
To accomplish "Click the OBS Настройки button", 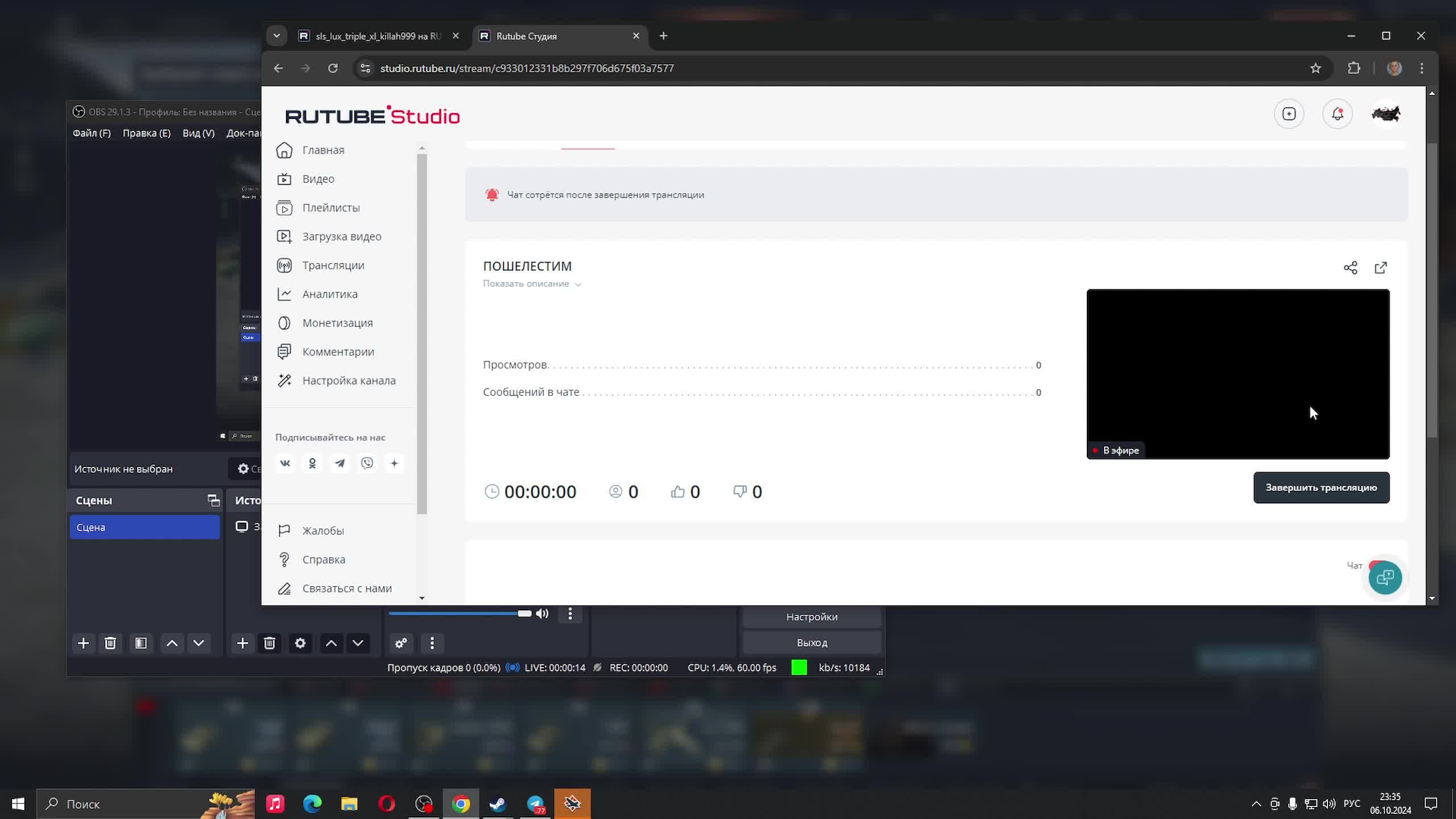I will point(811,617).
